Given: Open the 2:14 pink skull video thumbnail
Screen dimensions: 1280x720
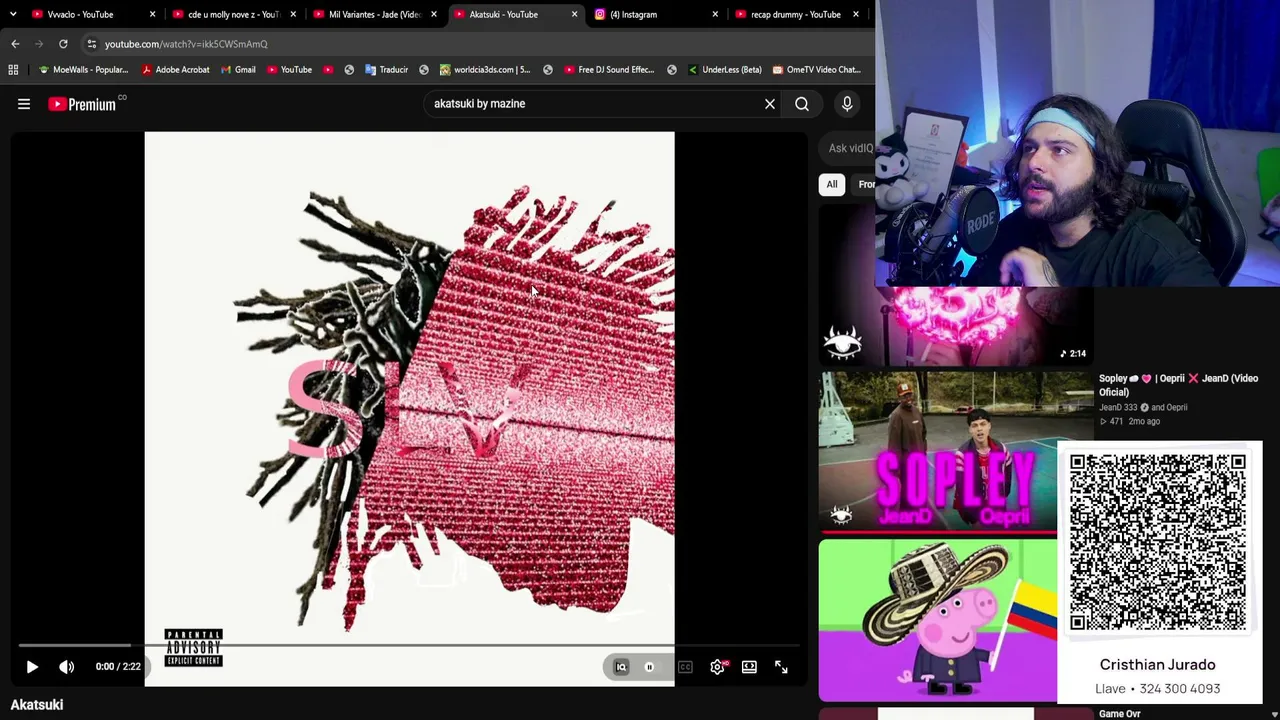Looking at the screenshot, I should tap(956, 326).
